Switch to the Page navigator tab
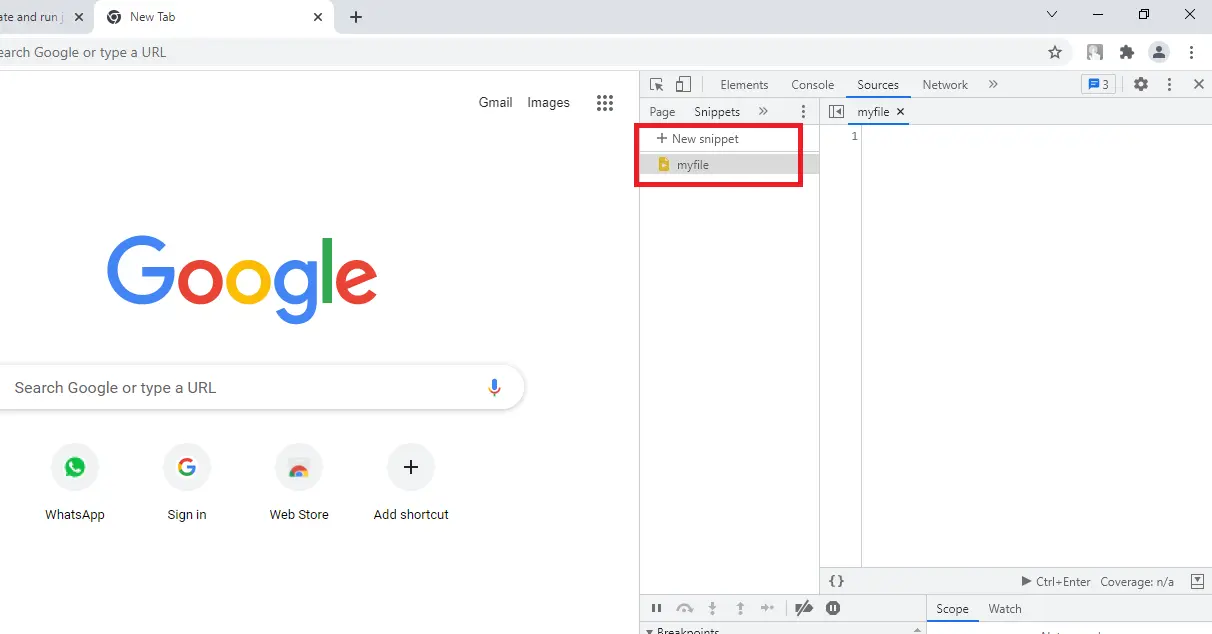Screen dimensions: 1212x634 point(662,112)
